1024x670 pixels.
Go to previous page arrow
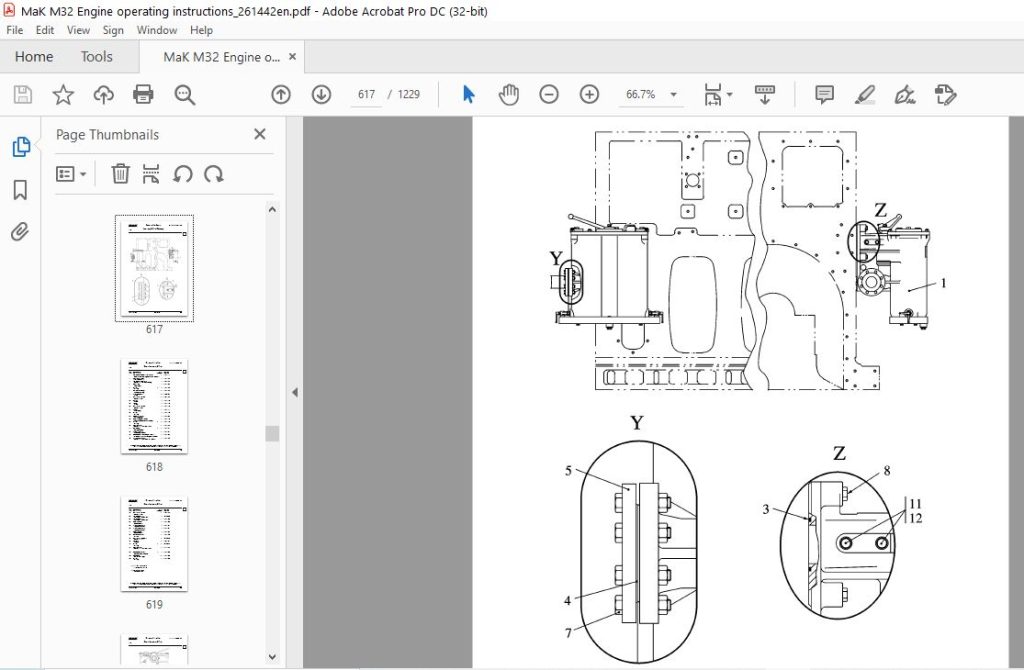point(281,95)
